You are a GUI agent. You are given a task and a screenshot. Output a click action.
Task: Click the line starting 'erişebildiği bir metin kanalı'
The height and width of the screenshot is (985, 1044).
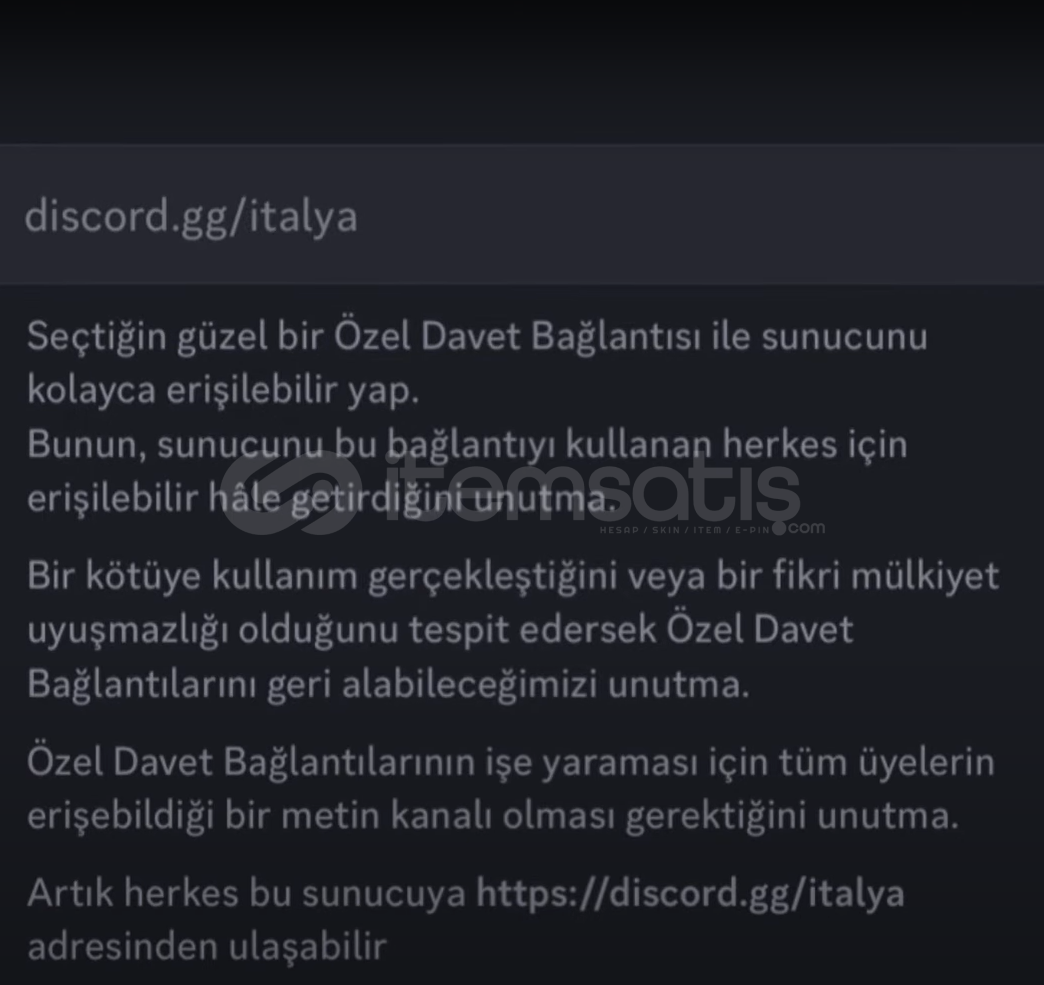[x=493, y=816]
